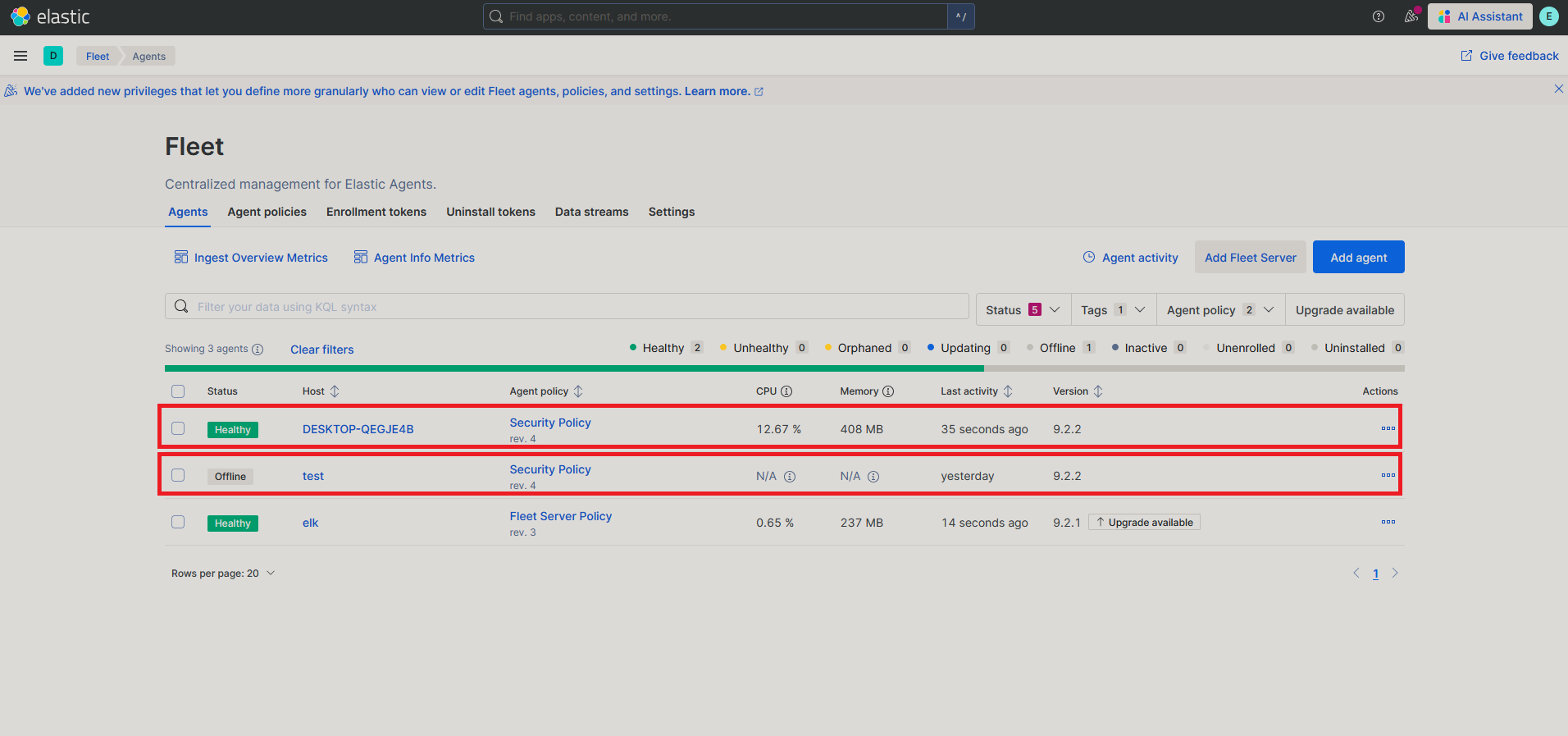The width and height of the screenshot is (1568, 736).
Task: Open the elk host details
Action: tap(310, 523)
